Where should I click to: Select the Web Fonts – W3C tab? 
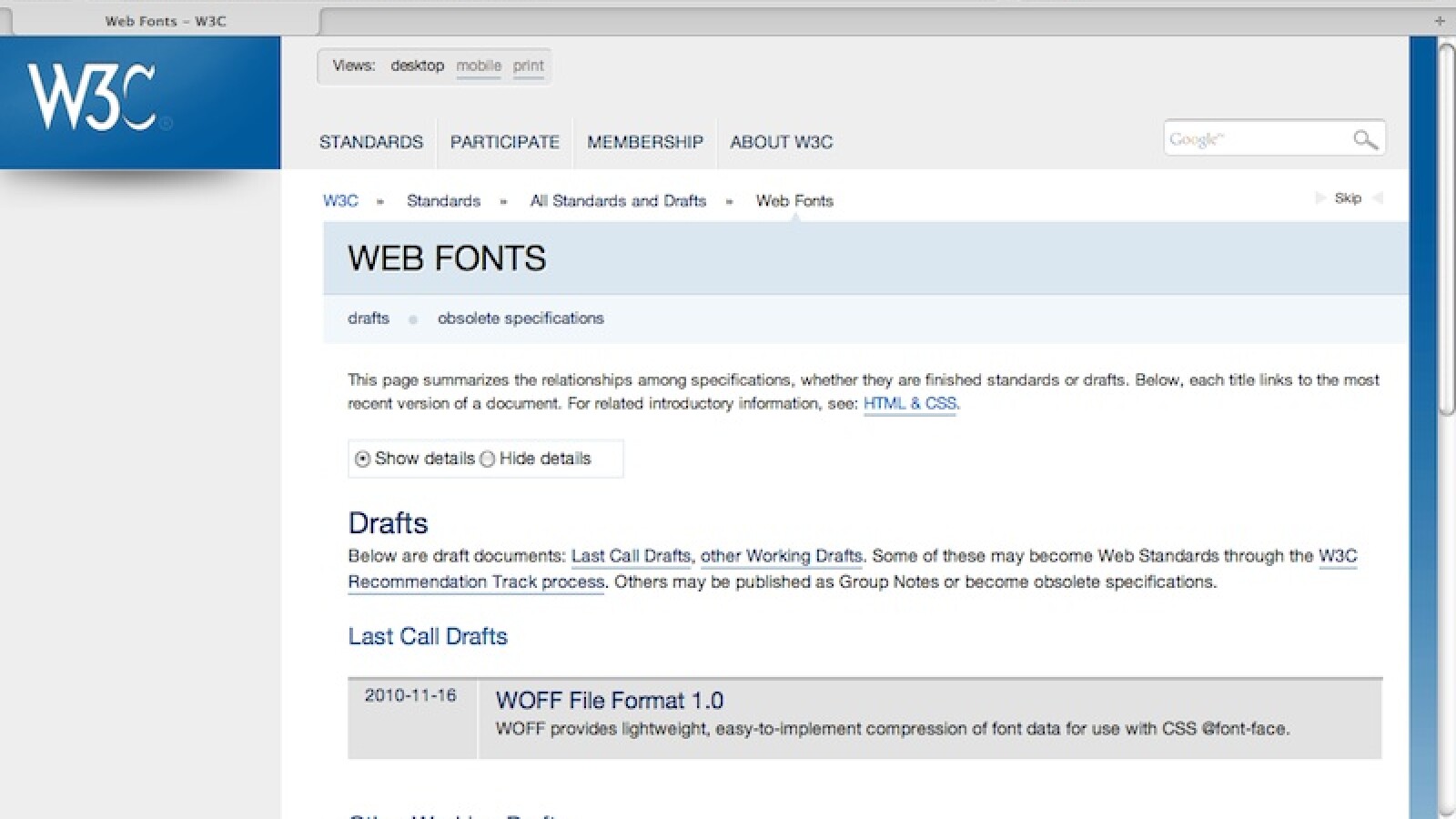click(x=165, y=21)
